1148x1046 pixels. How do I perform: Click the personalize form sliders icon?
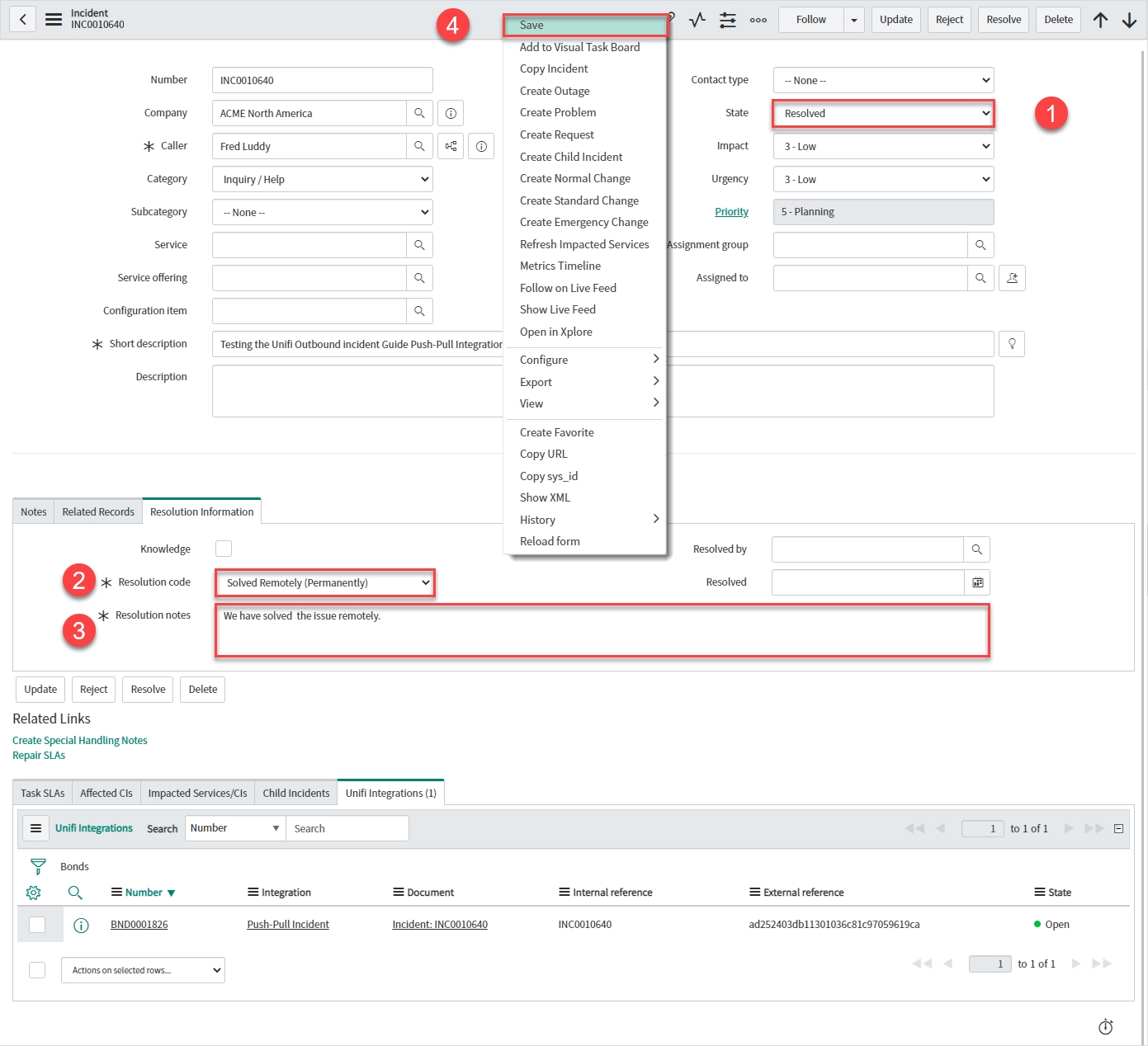[x=727, y=20]
